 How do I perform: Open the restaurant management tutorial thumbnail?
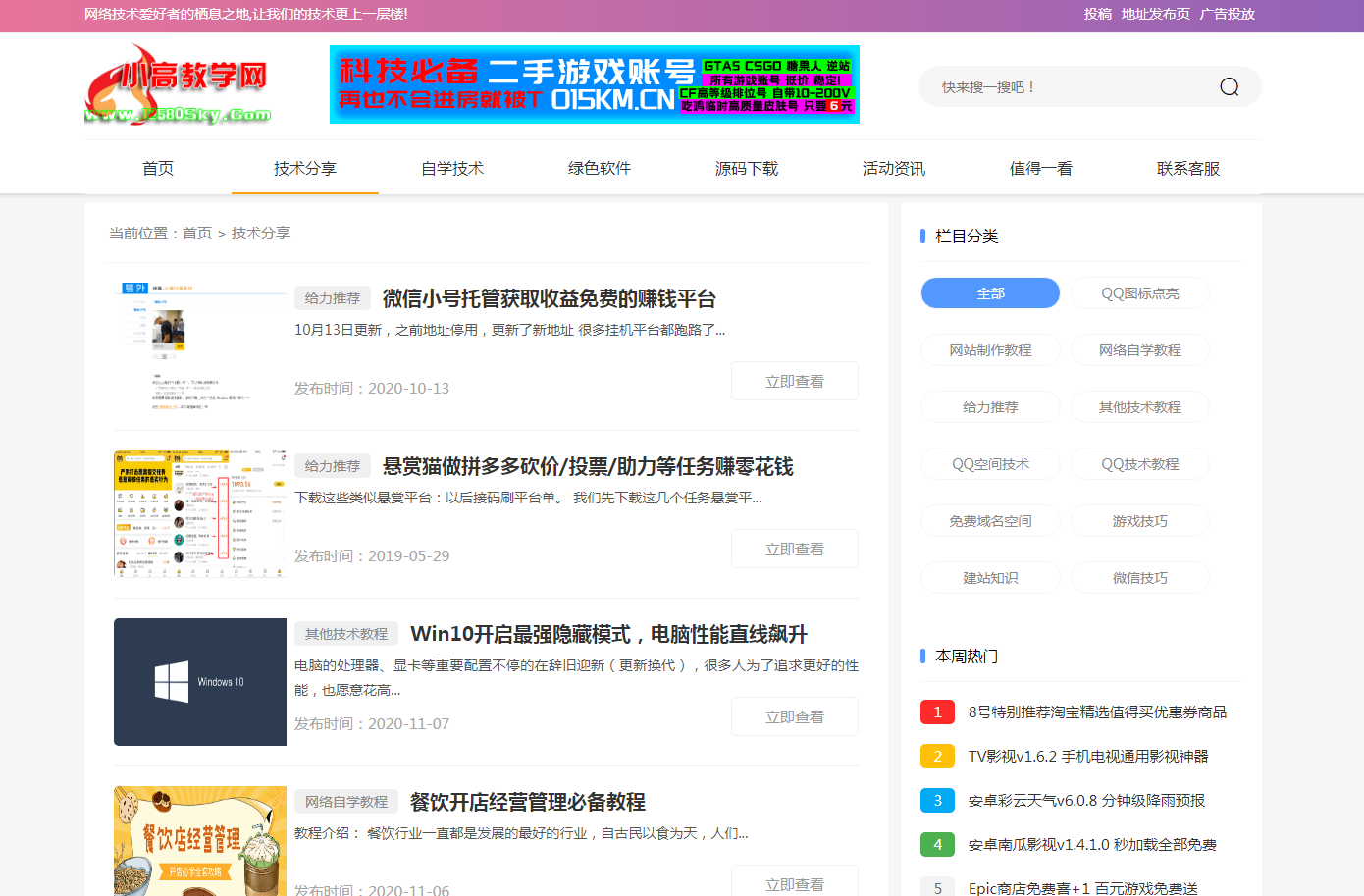[x=200, y=840]
